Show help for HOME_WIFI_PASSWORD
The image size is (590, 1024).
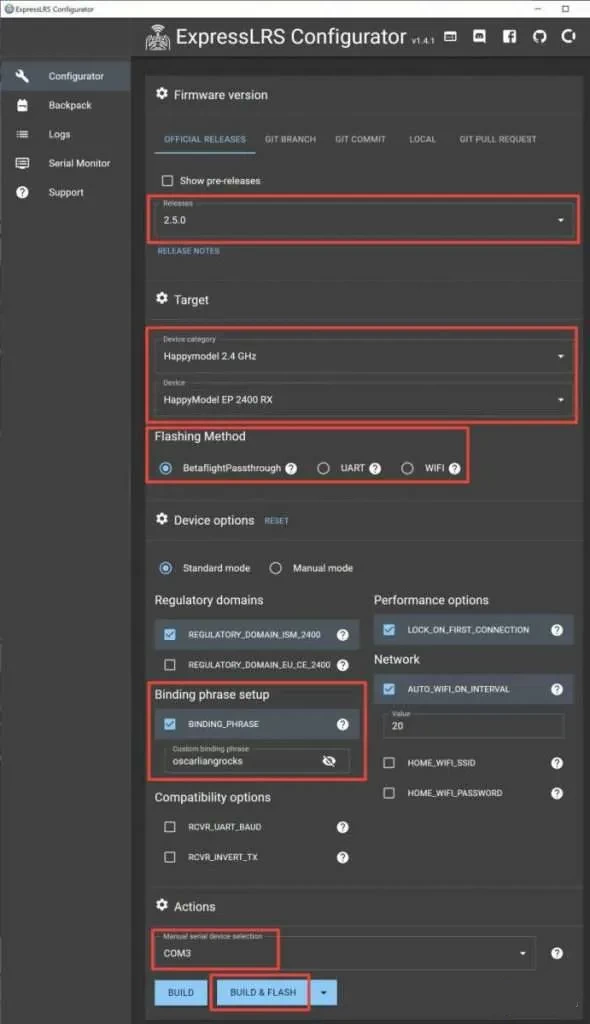(x=557, y=793)
